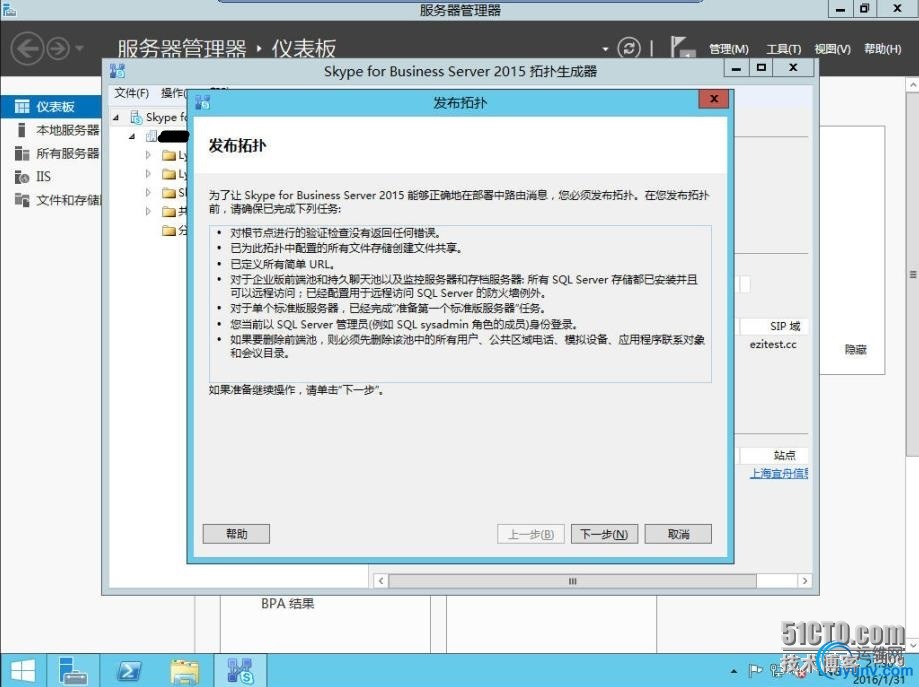Click the 帮助 button in the 发布拓扑 dialog
Viewport: 919px width, 687px height.
point(236,534)
